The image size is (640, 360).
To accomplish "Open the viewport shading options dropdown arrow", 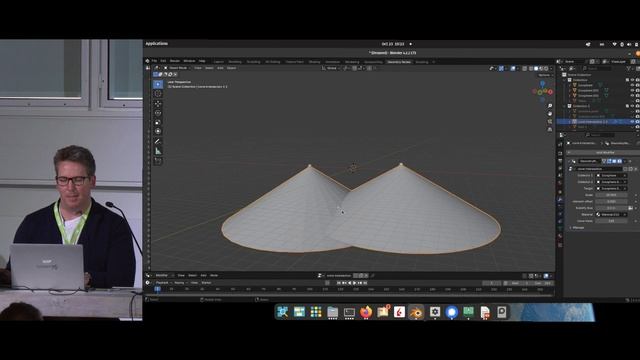I will point(551,69).
